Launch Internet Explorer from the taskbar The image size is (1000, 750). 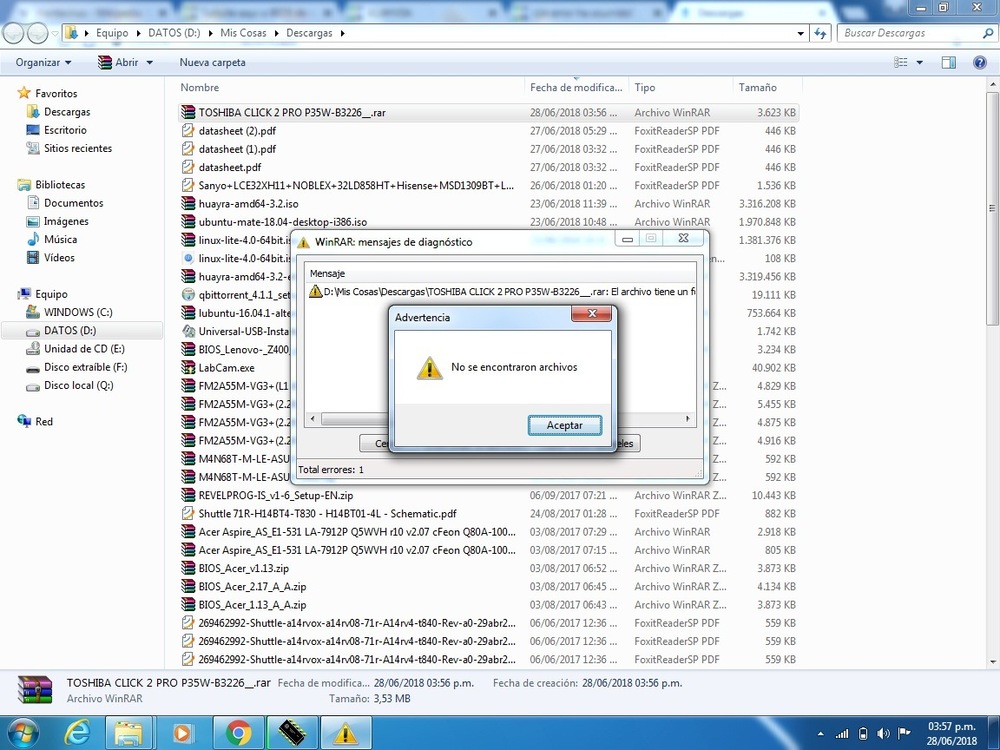click(x=77, y=733)
